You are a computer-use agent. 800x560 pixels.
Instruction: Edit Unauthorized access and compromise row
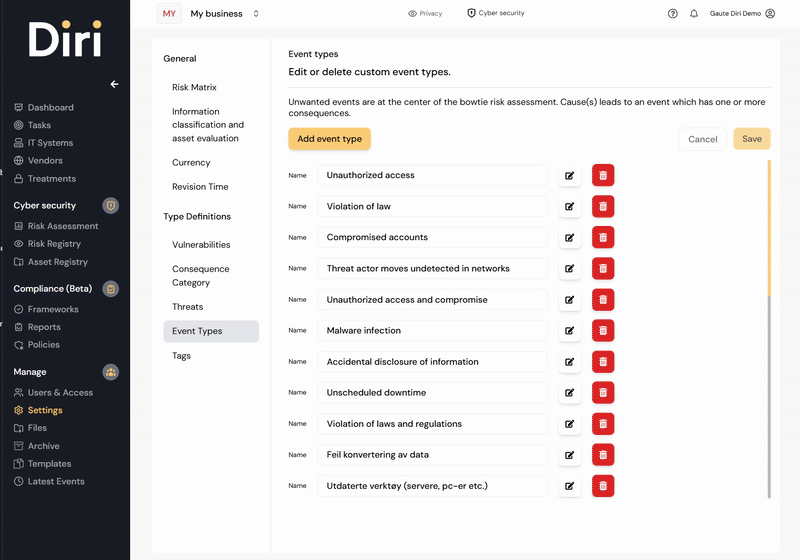tap(569, 300)
